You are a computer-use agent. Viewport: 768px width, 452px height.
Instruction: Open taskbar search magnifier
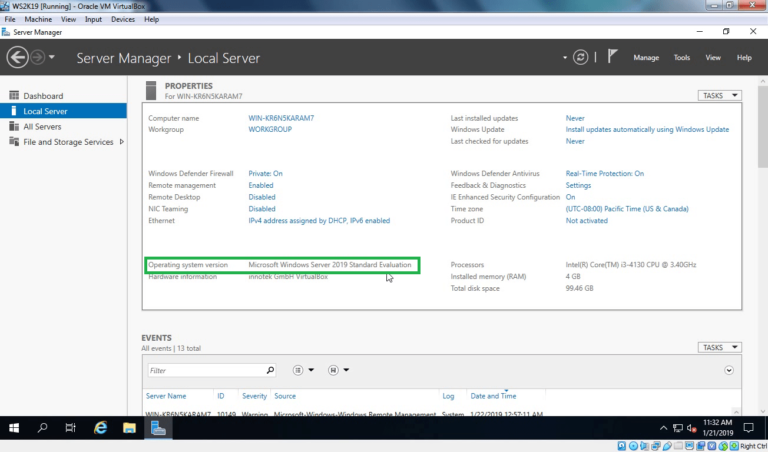(43, 428)
